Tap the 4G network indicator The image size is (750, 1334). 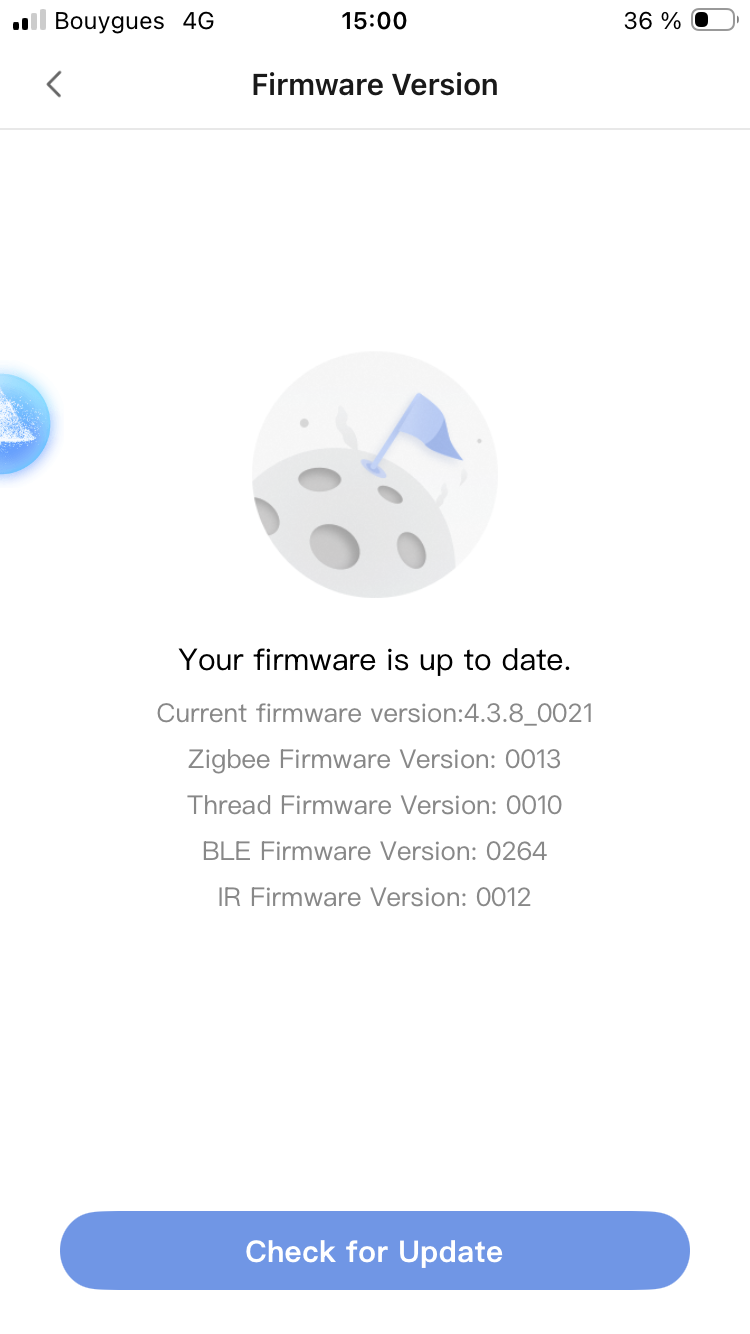(x=199, y=21)
